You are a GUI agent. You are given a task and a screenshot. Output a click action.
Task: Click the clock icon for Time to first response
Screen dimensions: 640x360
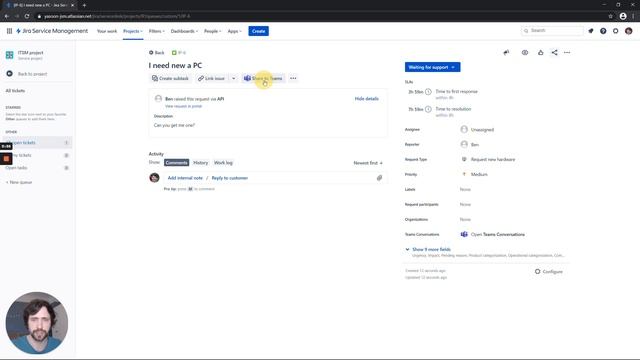click(x=428, y=92)
